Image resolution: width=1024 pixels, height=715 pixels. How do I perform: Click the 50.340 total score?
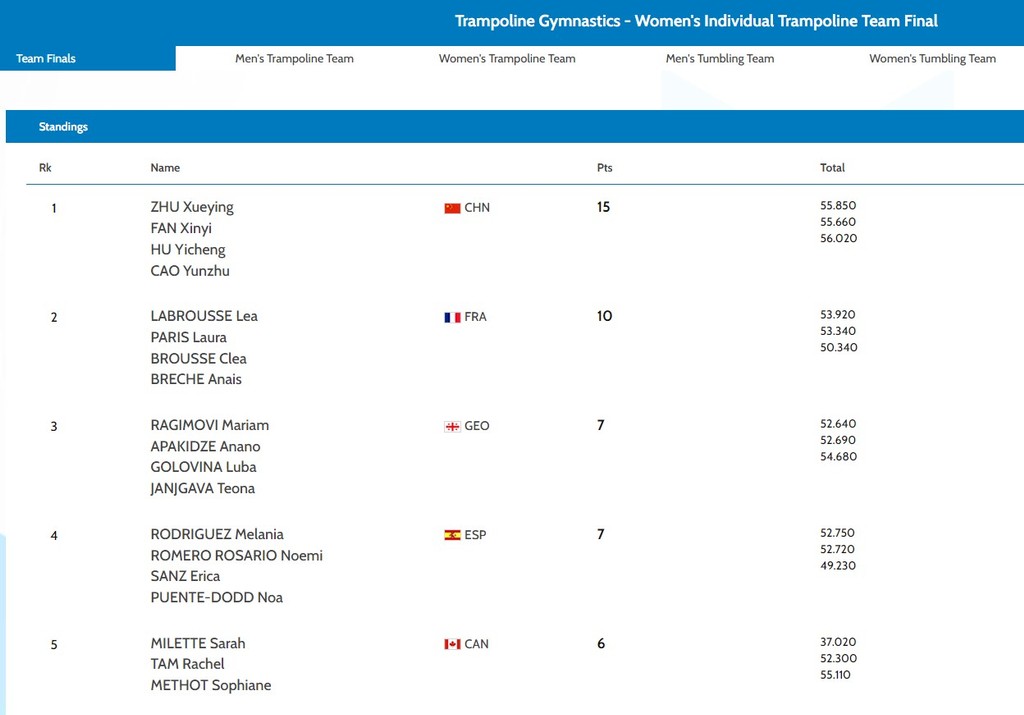[839, 347]
